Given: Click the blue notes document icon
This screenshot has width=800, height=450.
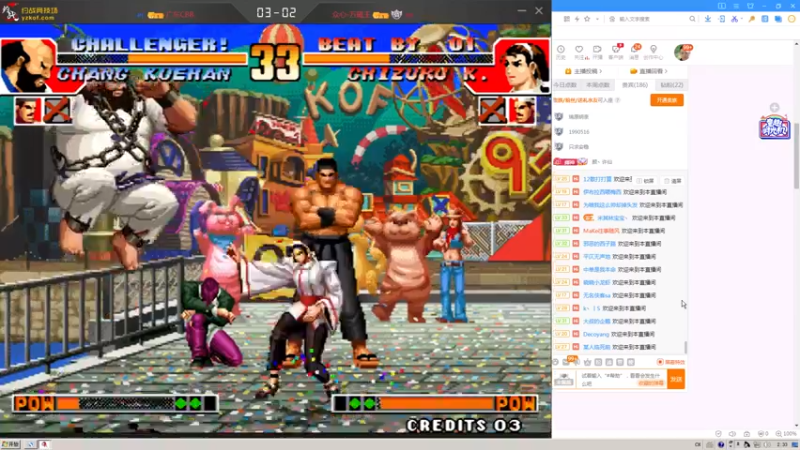Looking at the screenshot, I should (x=764, y=19).
